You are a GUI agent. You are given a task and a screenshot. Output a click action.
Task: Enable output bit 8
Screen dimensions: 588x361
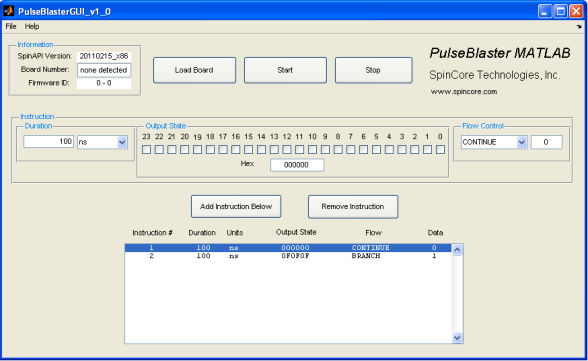point(338,150)
